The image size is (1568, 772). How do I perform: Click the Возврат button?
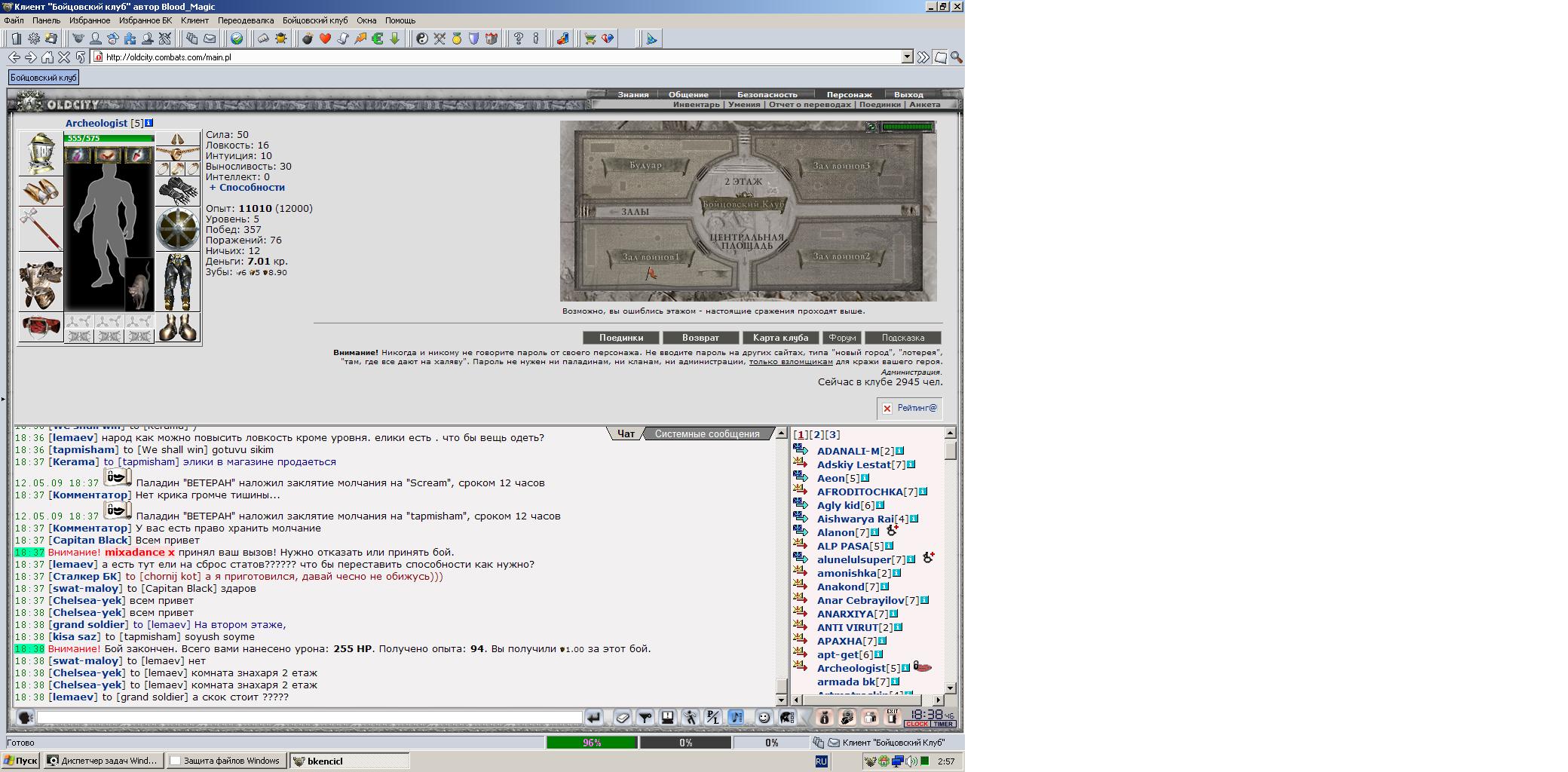[x=700, y=338]
